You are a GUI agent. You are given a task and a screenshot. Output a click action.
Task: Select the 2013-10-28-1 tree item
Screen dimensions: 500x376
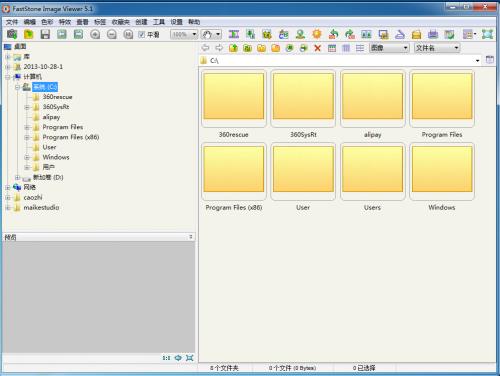(43, 67)
